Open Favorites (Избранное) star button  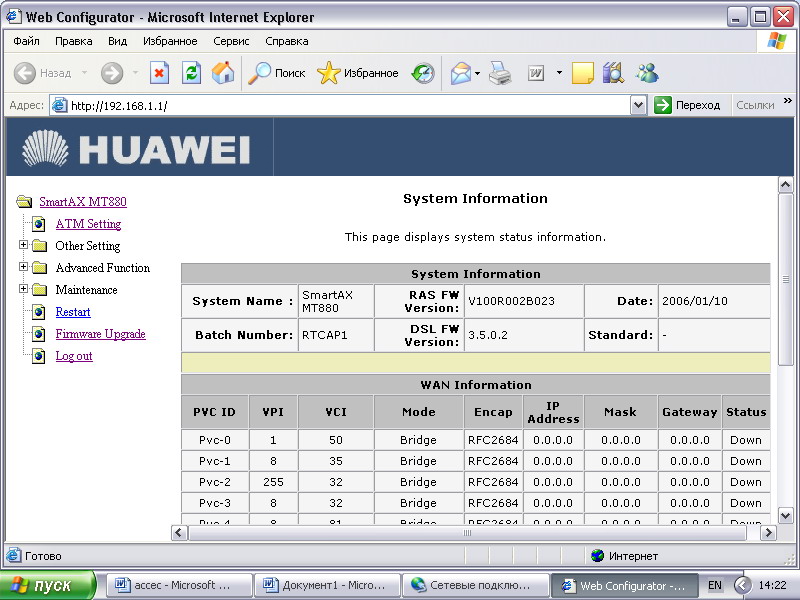tap(357, 73)
